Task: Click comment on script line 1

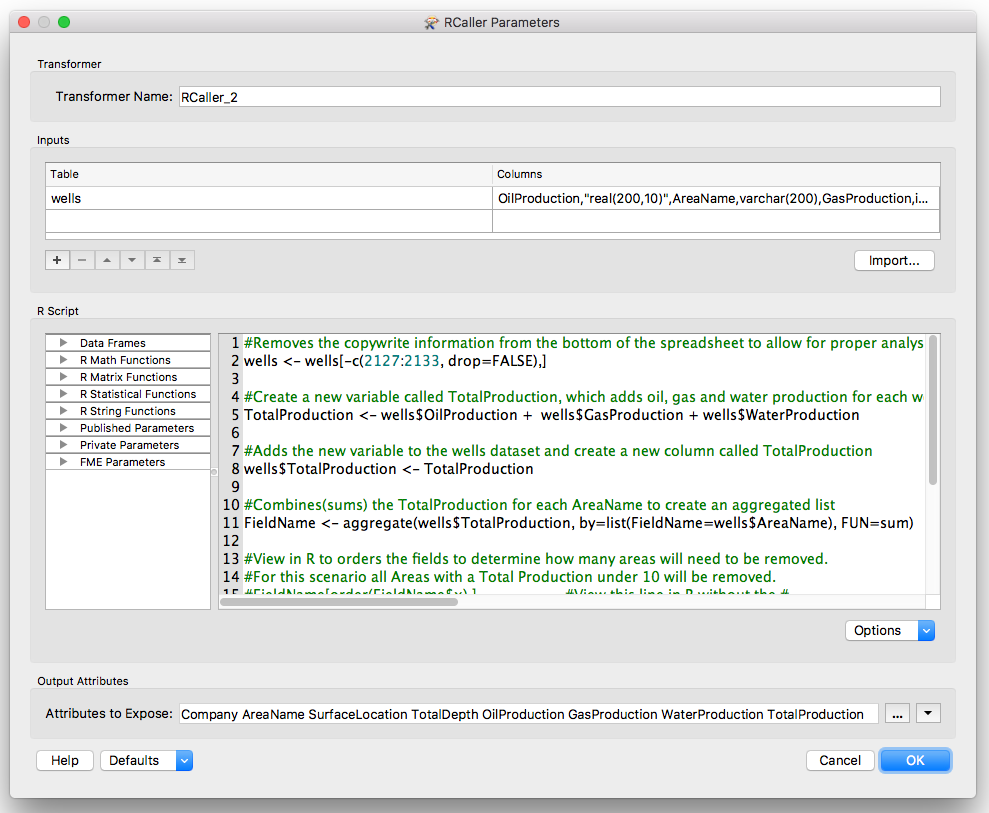Action: [583, 343]
